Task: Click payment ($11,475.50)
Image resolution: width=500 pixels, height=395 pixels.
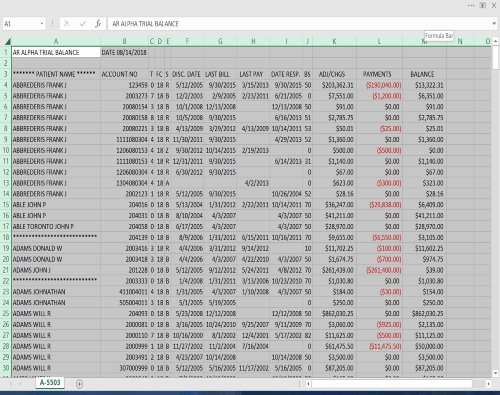Action: pyautogui.click(x=379, y=346)
